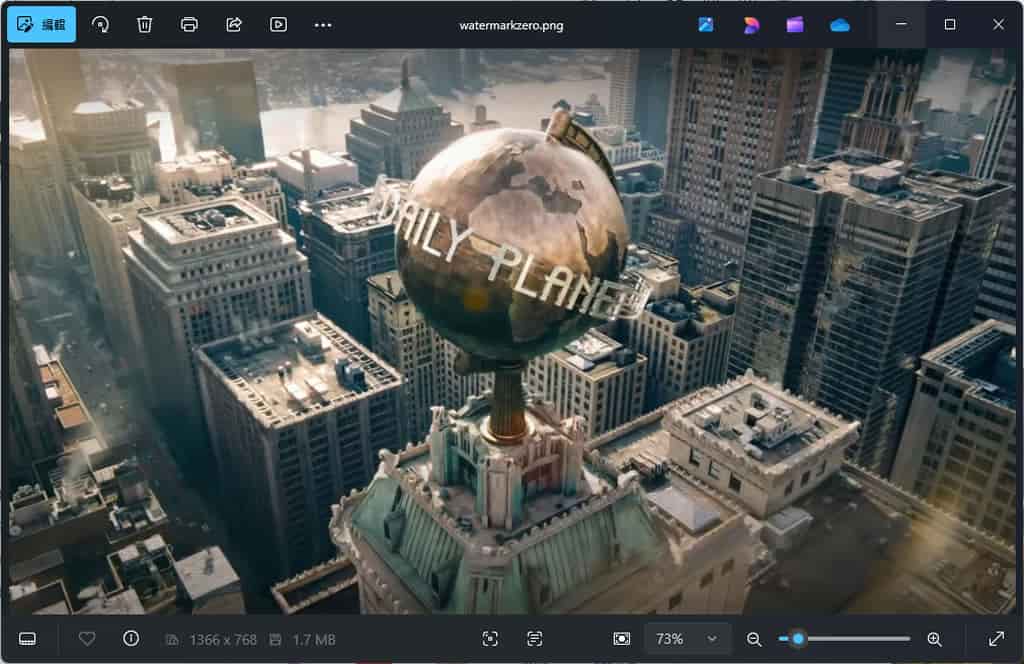
Task: Click the 1.7 MB file size text
Action: click(313, 640)
